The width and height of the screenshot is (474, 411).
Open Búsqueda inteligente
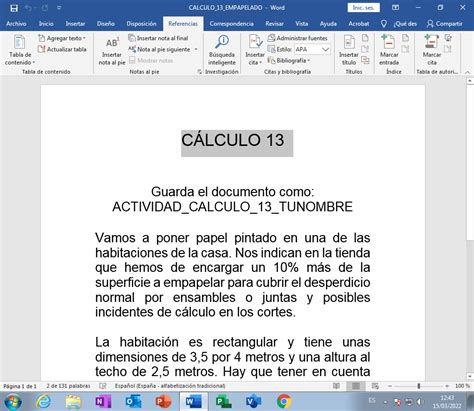tap(222, 50)
